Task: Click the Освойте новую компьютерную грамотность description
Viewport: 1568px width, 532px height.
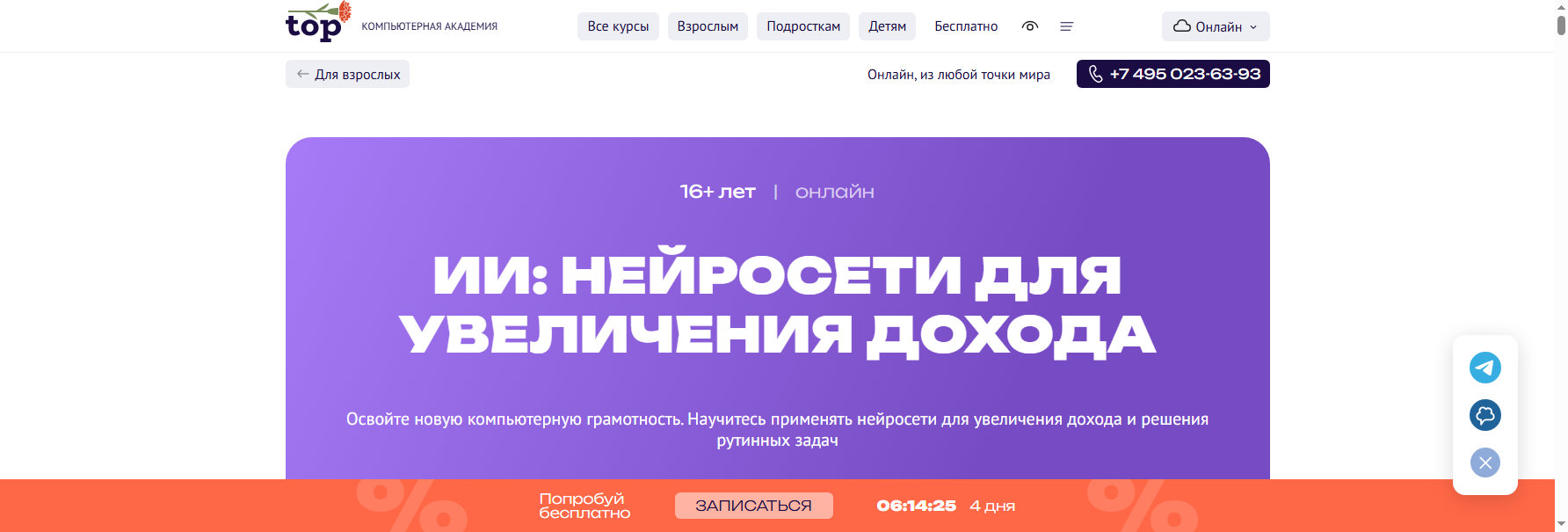Action: click(x=778, y=429)
